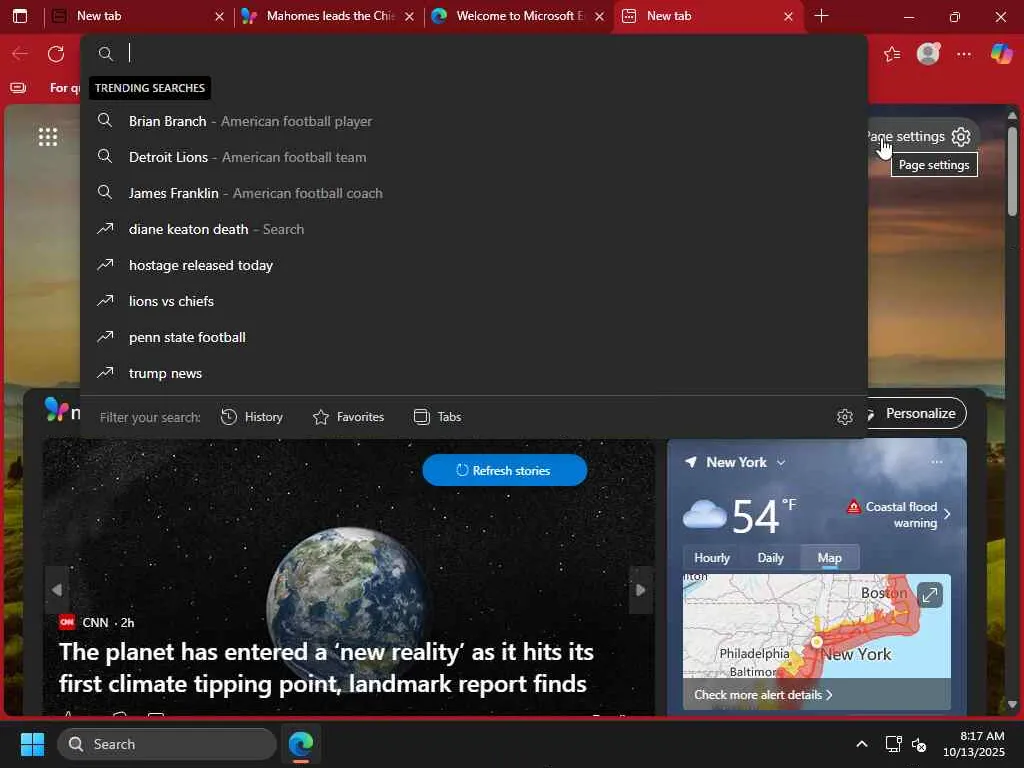
Task: Filter search by History
Action: click(251, 417)
